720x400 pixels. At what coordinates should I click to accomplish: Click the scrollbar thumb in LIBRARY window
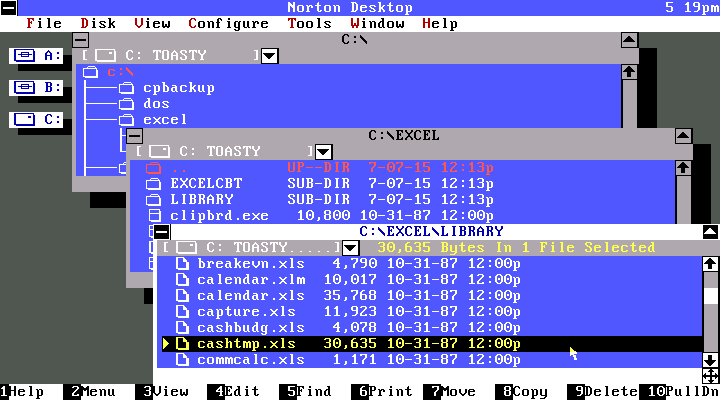pyautogui.click(x=710, y=296)
